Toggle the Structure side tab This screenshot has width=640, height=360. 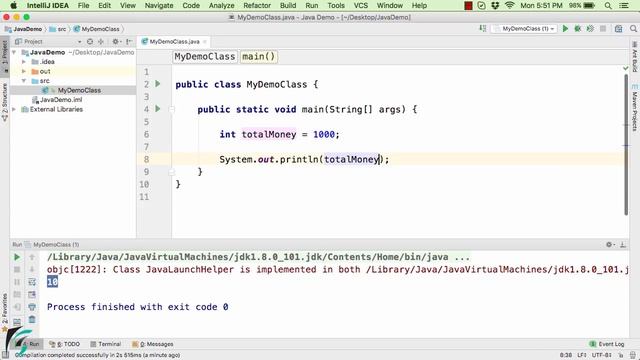pyautogui.click(x=4, y=103)
